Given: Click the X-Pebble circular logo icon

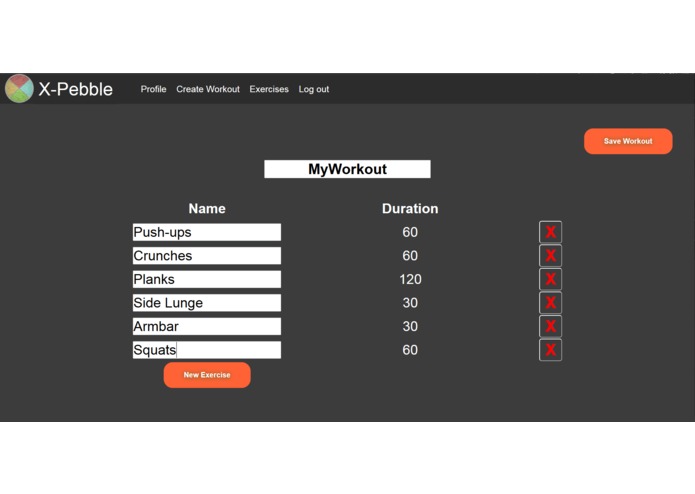Looking at the screenshot, I should tap(19, 89).
